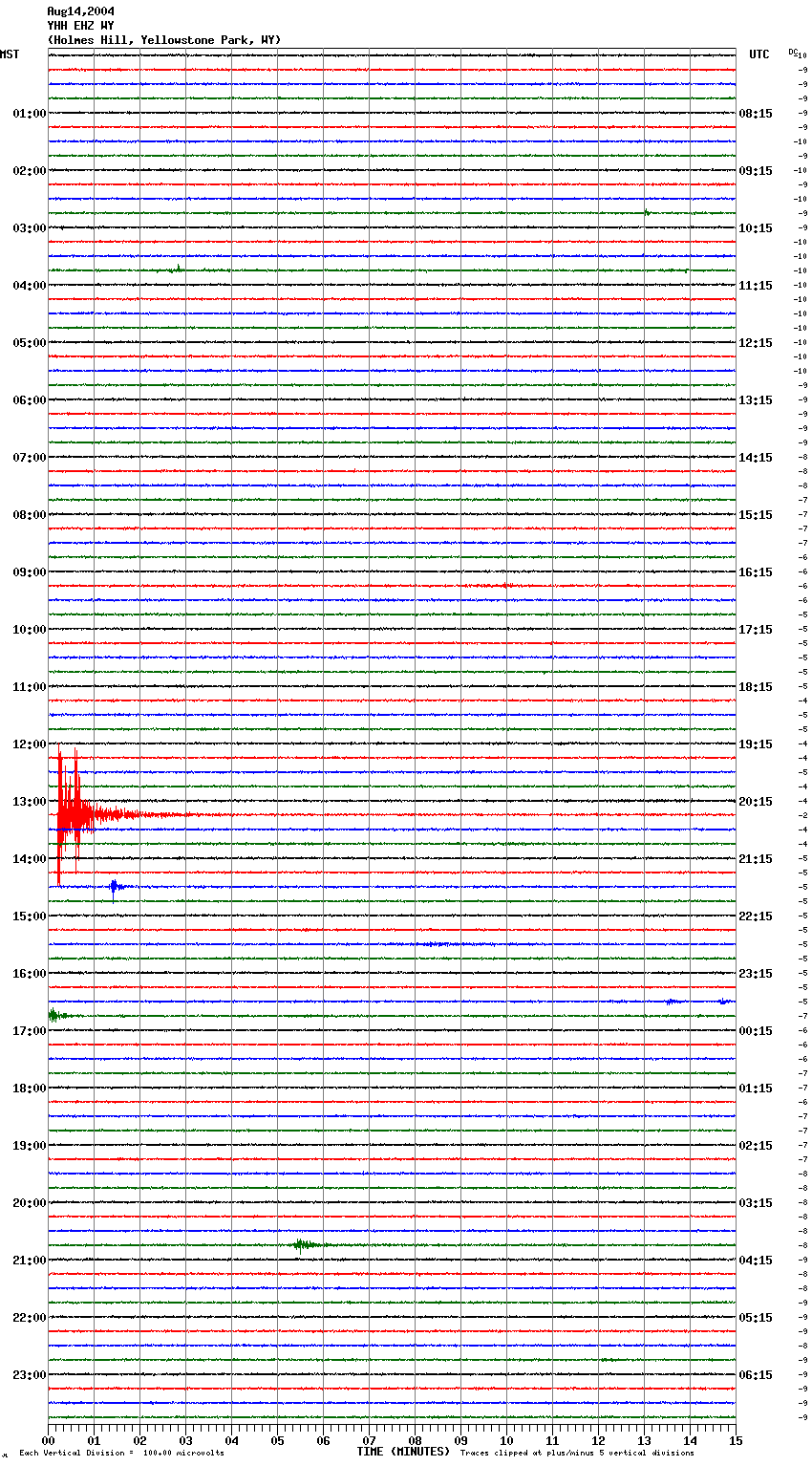
Task: Click the 06:15 UTC row label
Action: point(756,1375)
